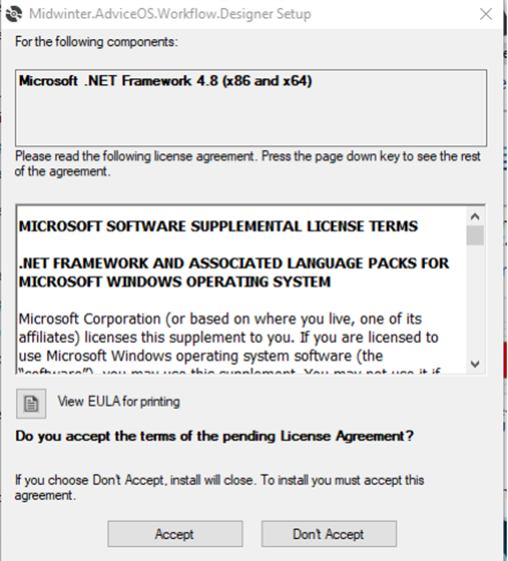Click the Midwinter.AdviceOS.Workflow.Designer Setup title text

coord(170,14)
